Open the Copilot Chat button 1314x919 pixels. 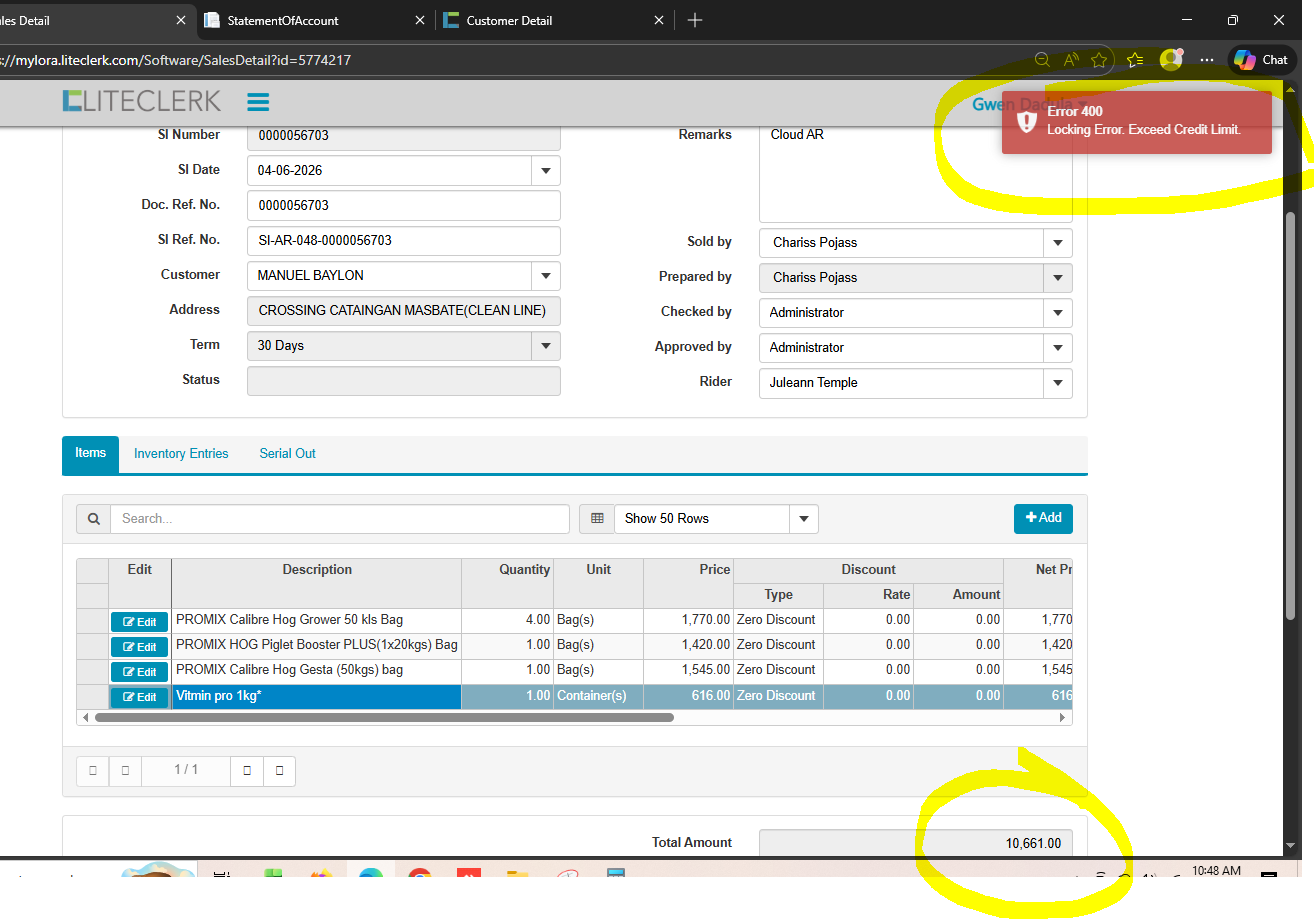(x=1260, y=60)
